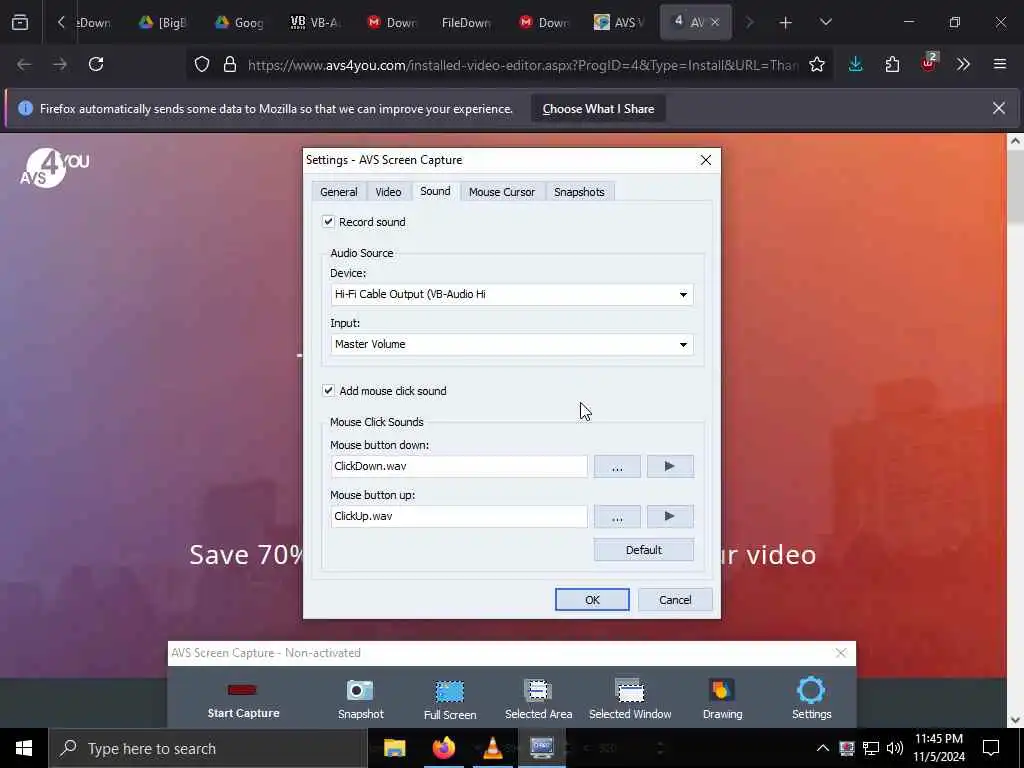Open Firefox extensions puzzle icon
The image size is (1024, 768).
[x=892, y=64]
